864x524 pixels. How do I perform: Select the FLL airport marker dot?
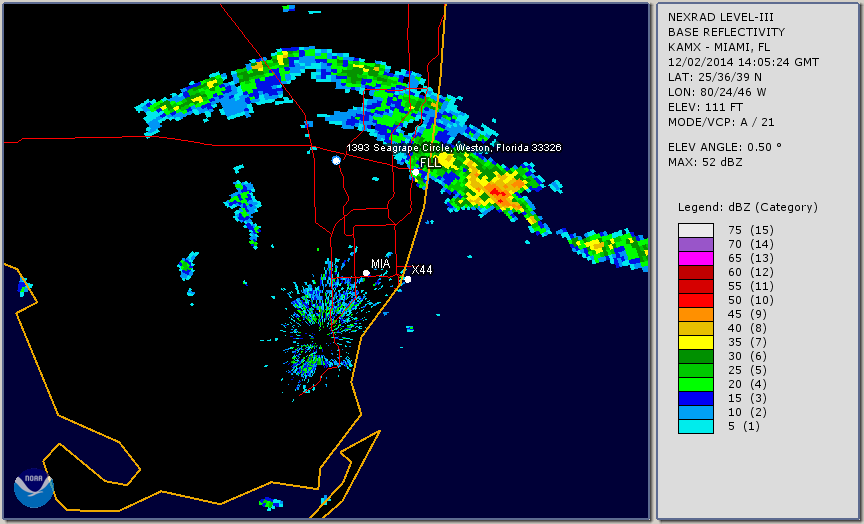[x=415, y=172]
